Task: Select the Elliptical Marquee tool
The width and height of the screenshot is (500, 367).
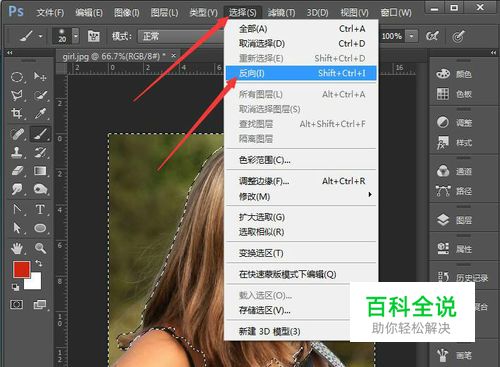Action: click(x=17, y=77)
